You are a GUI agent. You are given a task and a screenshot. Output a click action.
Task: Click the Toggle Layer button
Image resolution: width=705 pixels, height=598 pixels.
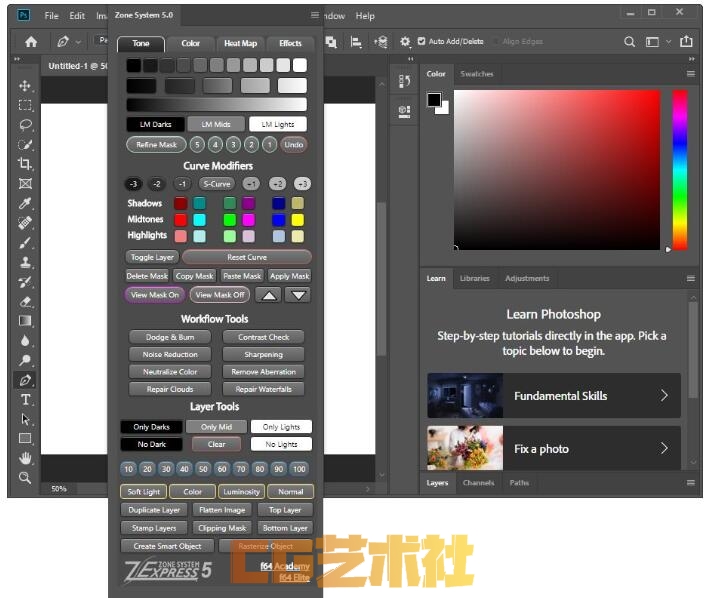(152, 257)
